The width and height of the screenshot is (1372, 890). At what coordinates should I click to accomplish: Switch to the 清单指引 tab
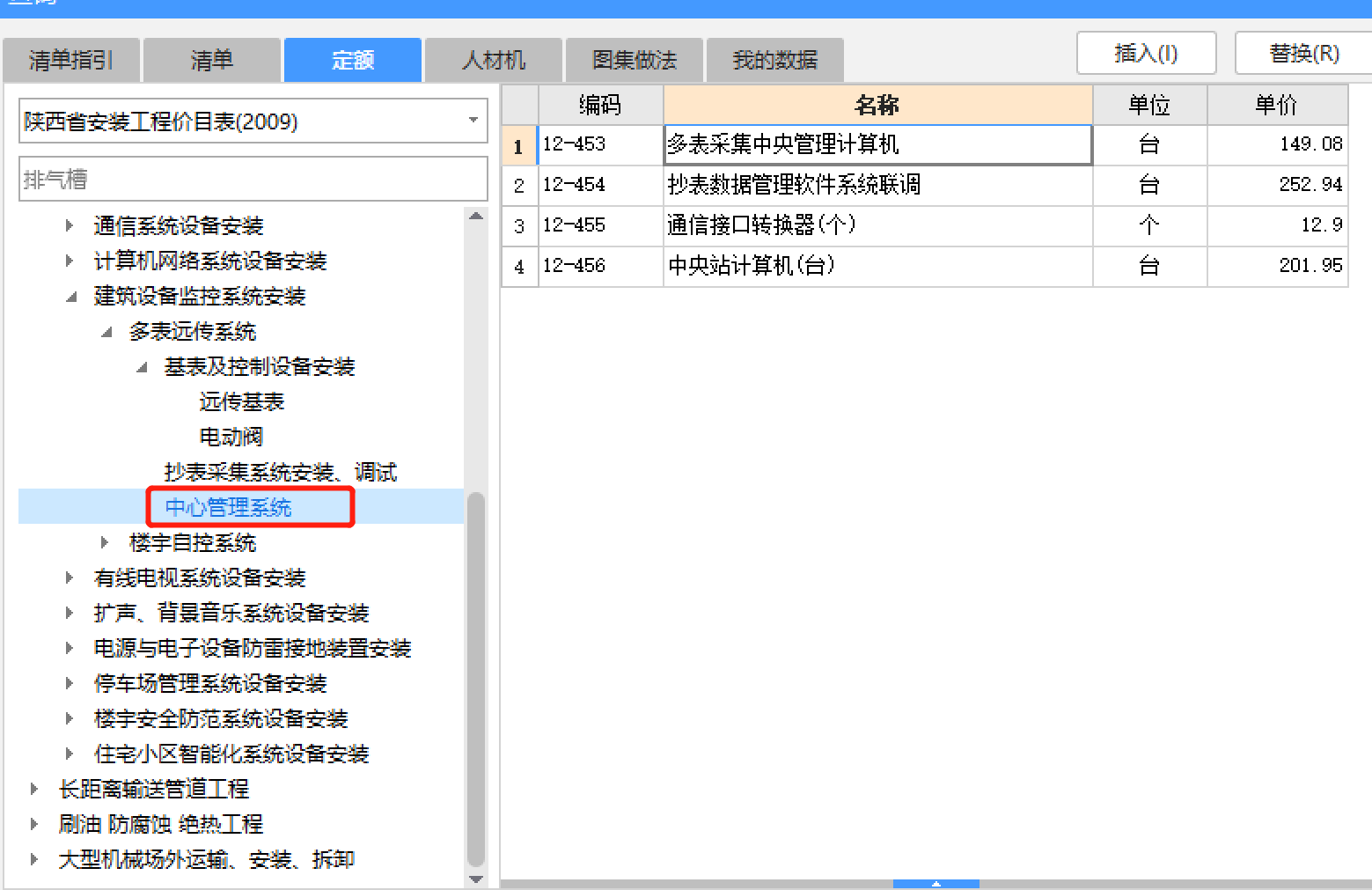[x=71, y=60]
